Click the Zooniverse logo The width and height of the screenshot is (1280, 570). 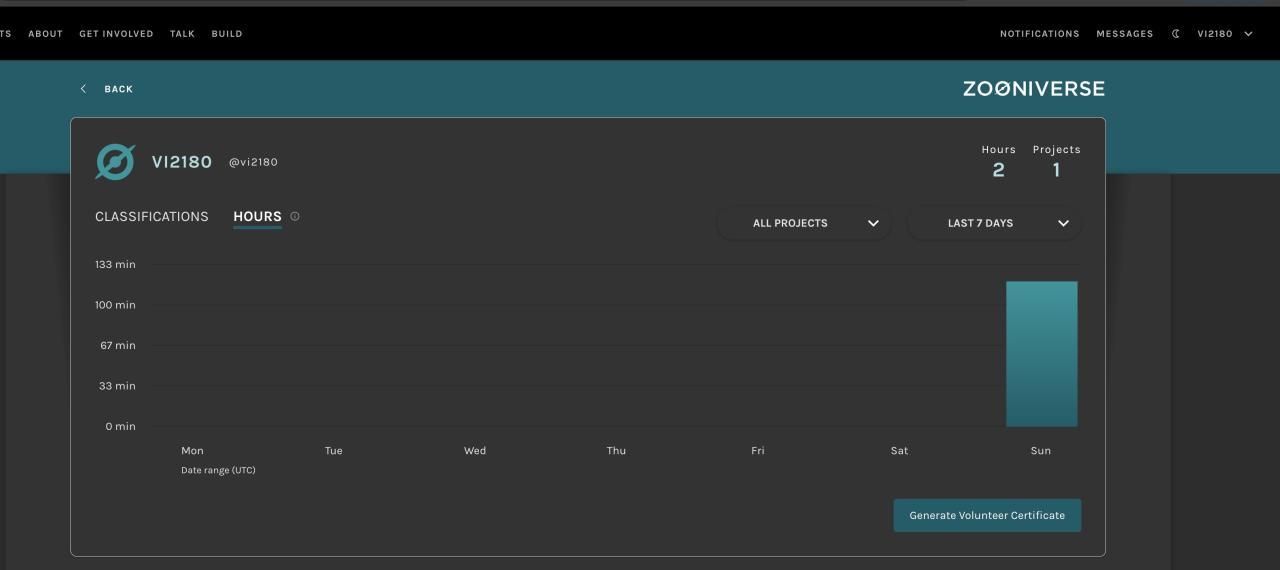[1034, 89]
